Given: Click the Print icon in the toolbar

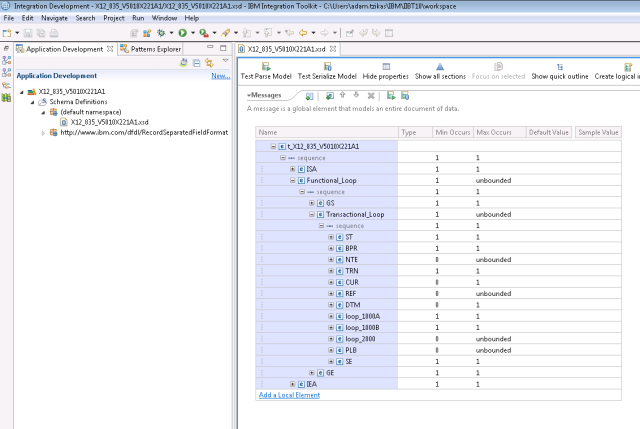Looking at the screenshot, I should (x=54, y=33).
